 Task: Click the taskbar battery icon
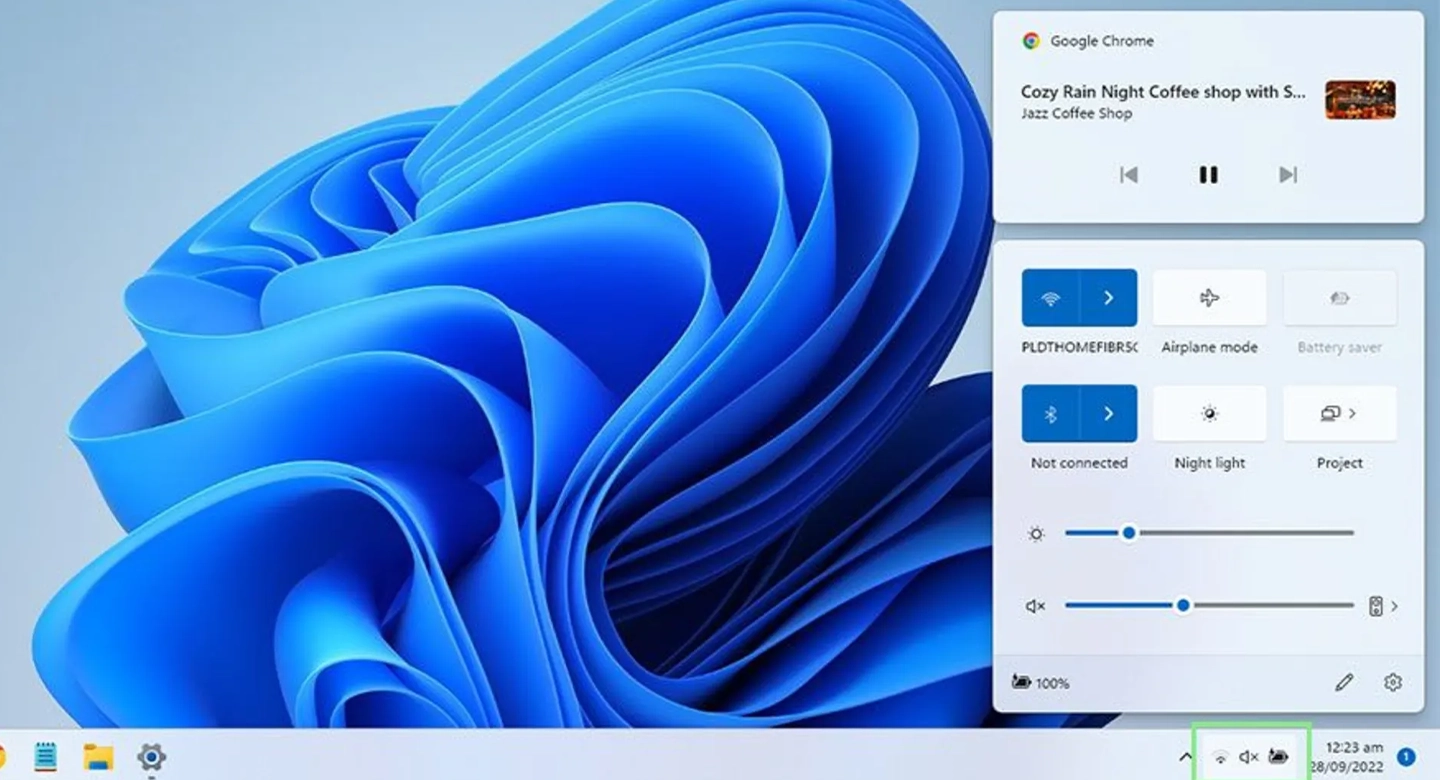click(1278, 757)
